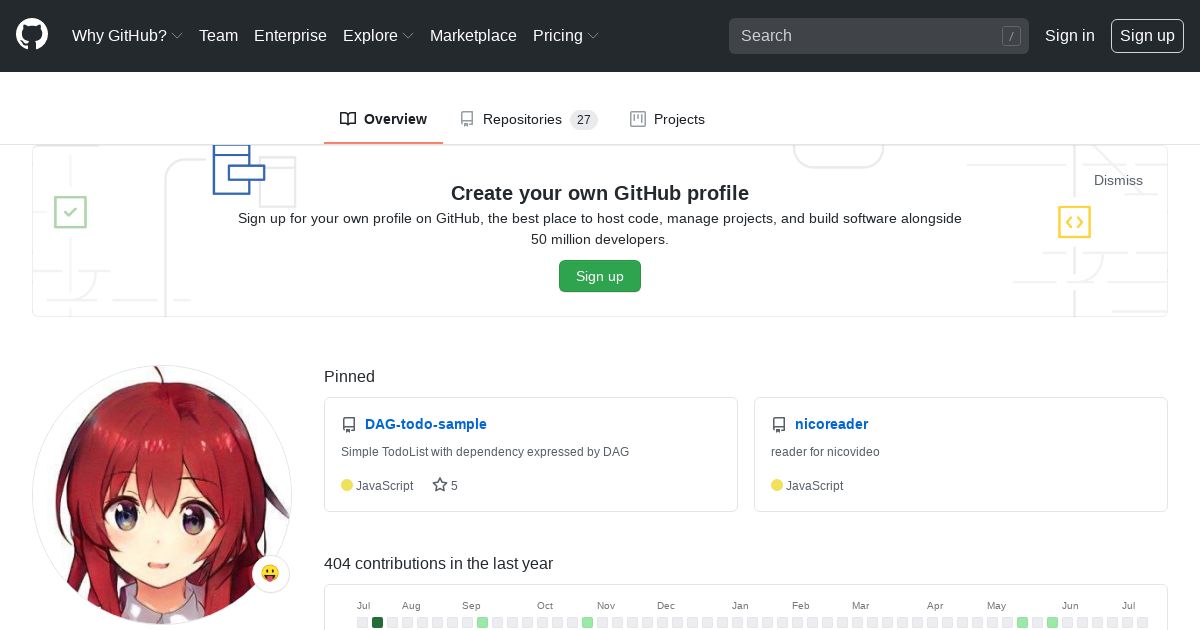
Task: Click the emoji status badge on the avatar
Action: tap(270, 574)
